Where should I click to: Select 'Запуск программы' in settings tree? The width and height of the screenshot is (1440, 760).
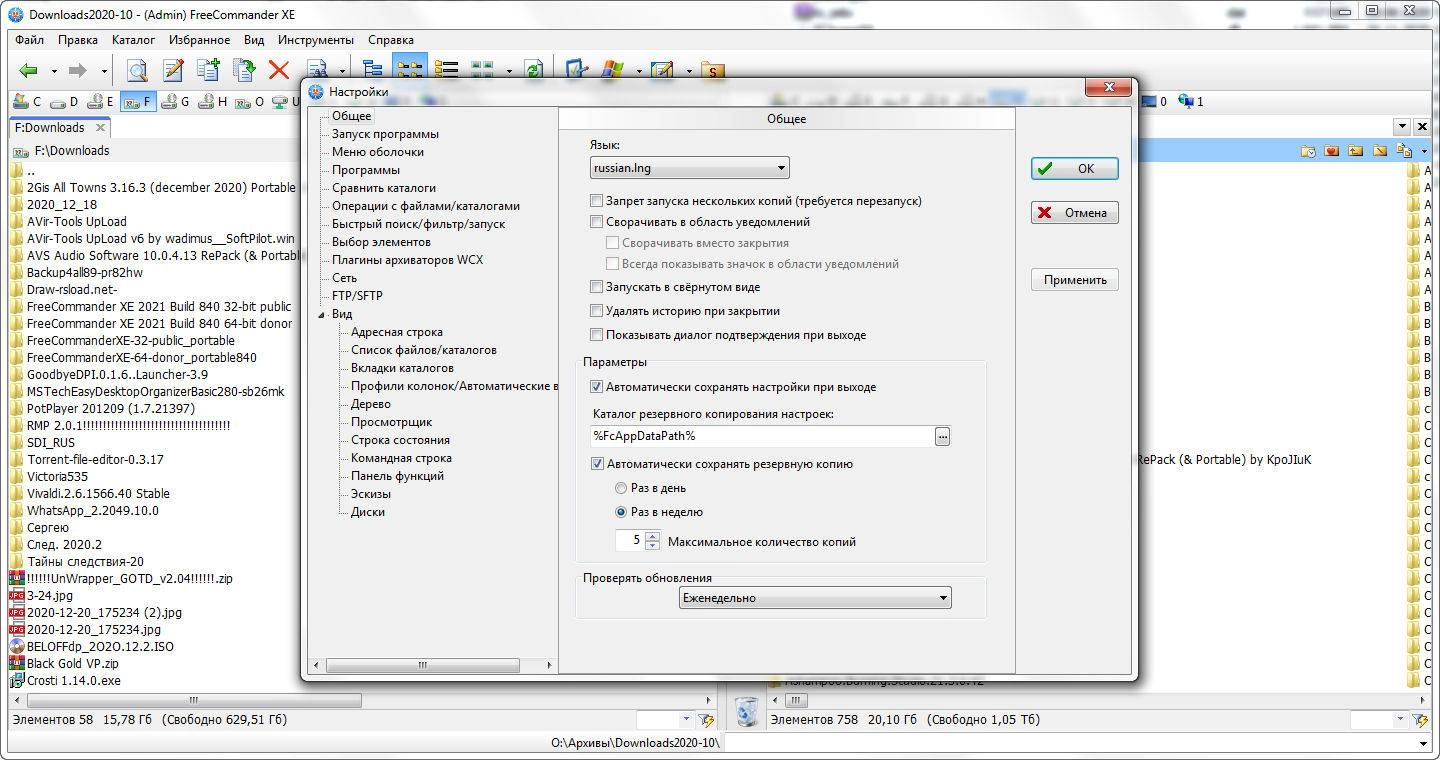(385, 134)
